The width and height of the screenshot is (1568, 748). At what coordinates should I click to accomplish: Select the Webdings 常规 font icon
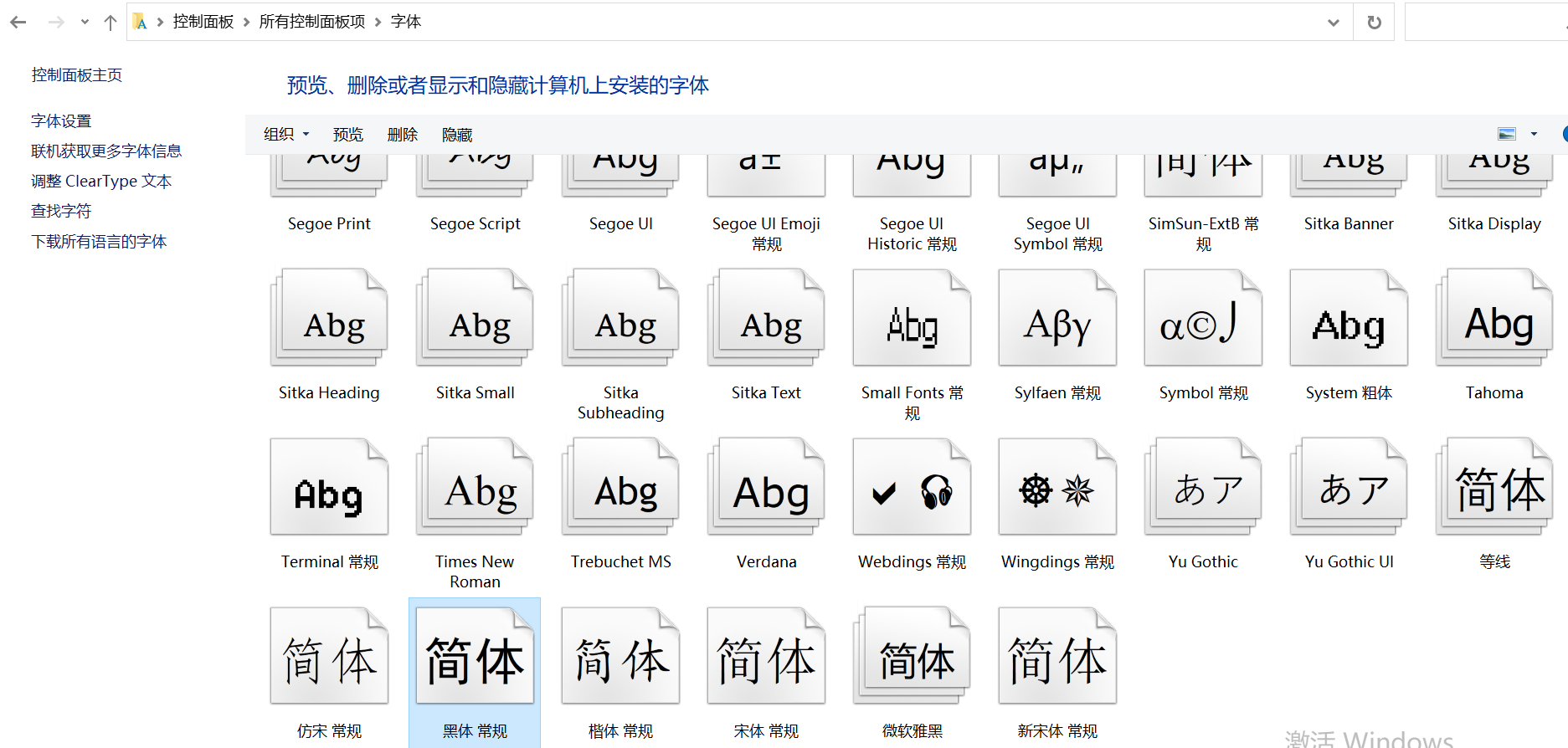pos(912,487)
